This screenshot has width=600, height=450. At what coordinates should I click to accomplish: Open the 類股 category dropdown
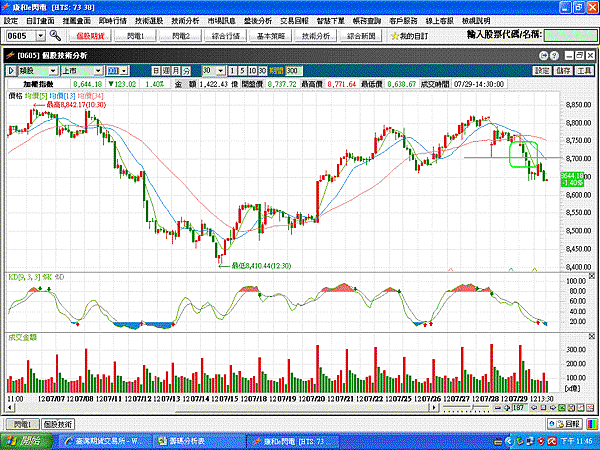click(53, 71)
